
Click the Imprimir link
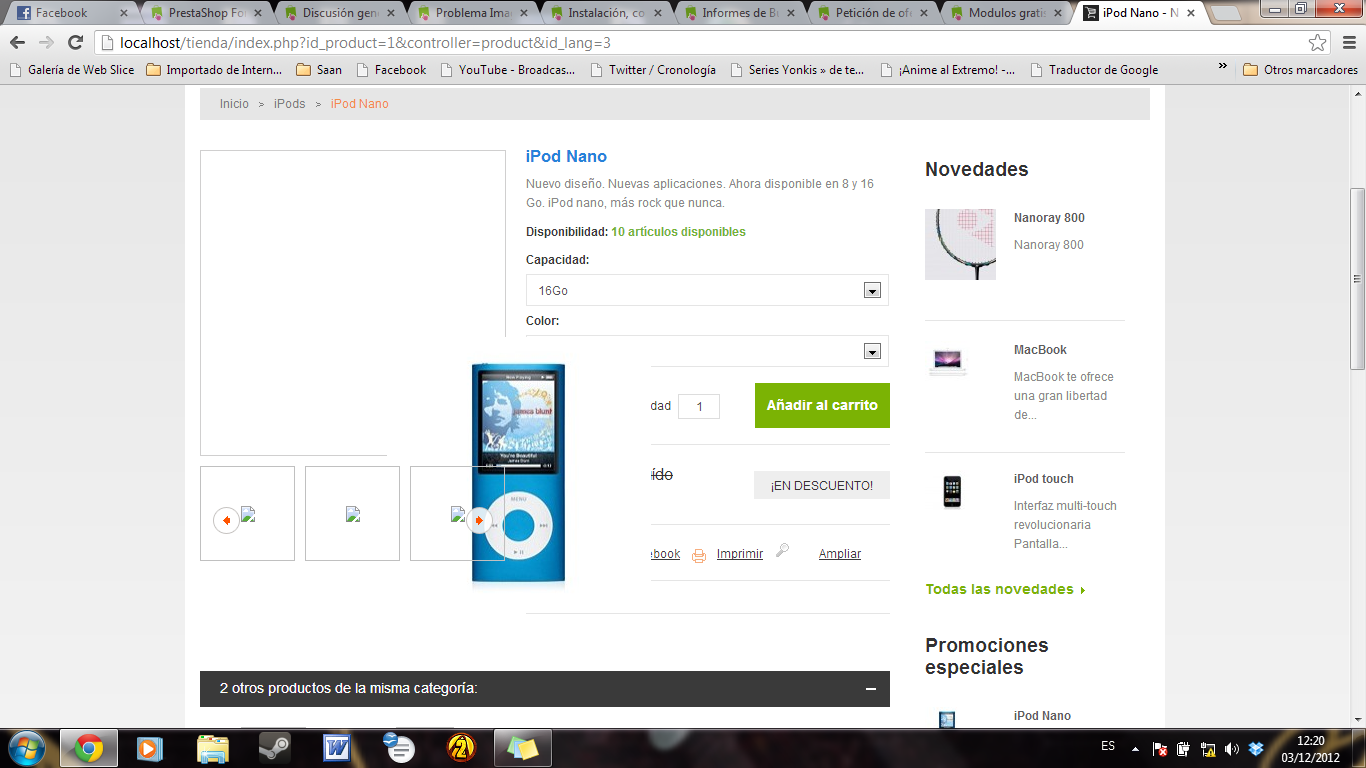tap(740, 554)
